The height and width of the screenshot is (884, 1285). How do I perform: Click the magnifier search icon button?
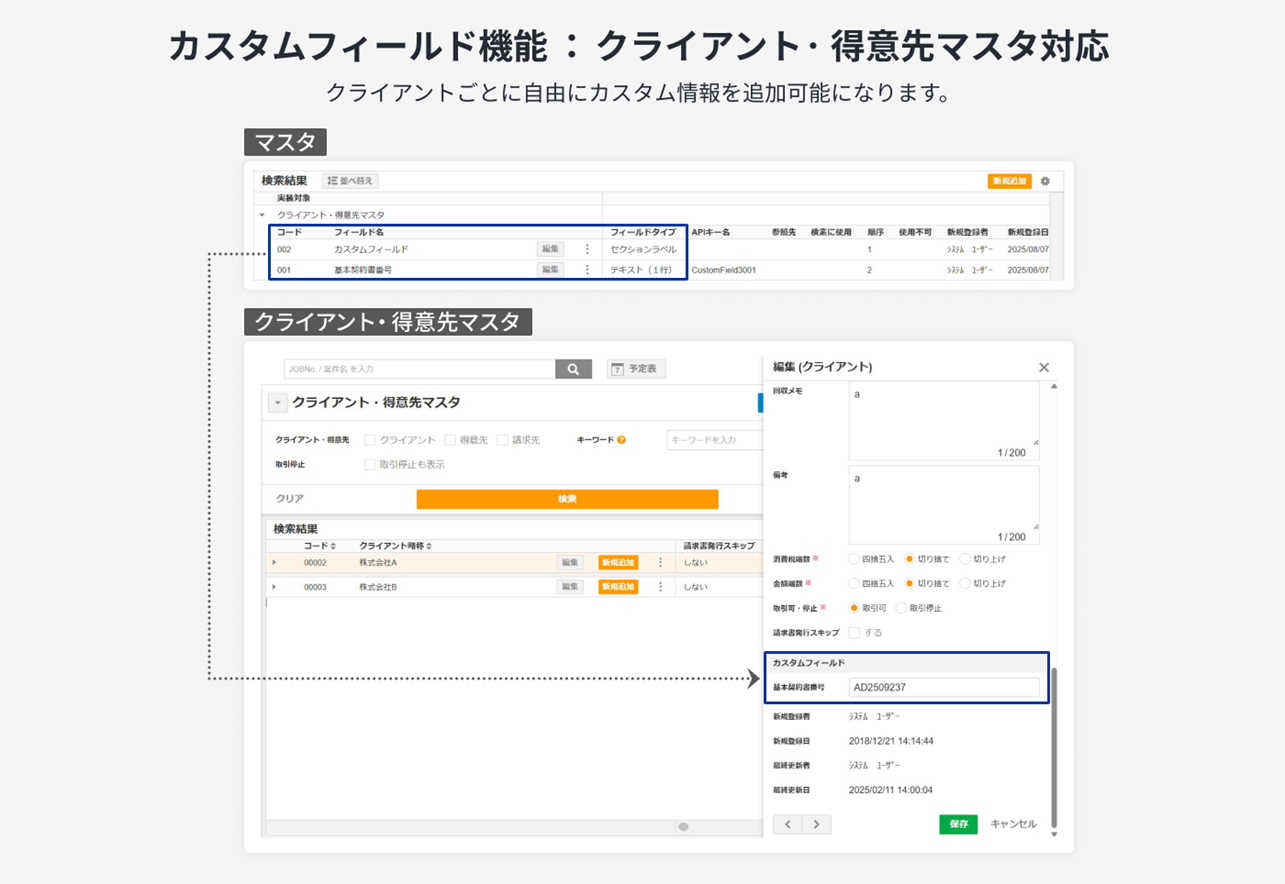pyautogui.click(x=573, y=369)
